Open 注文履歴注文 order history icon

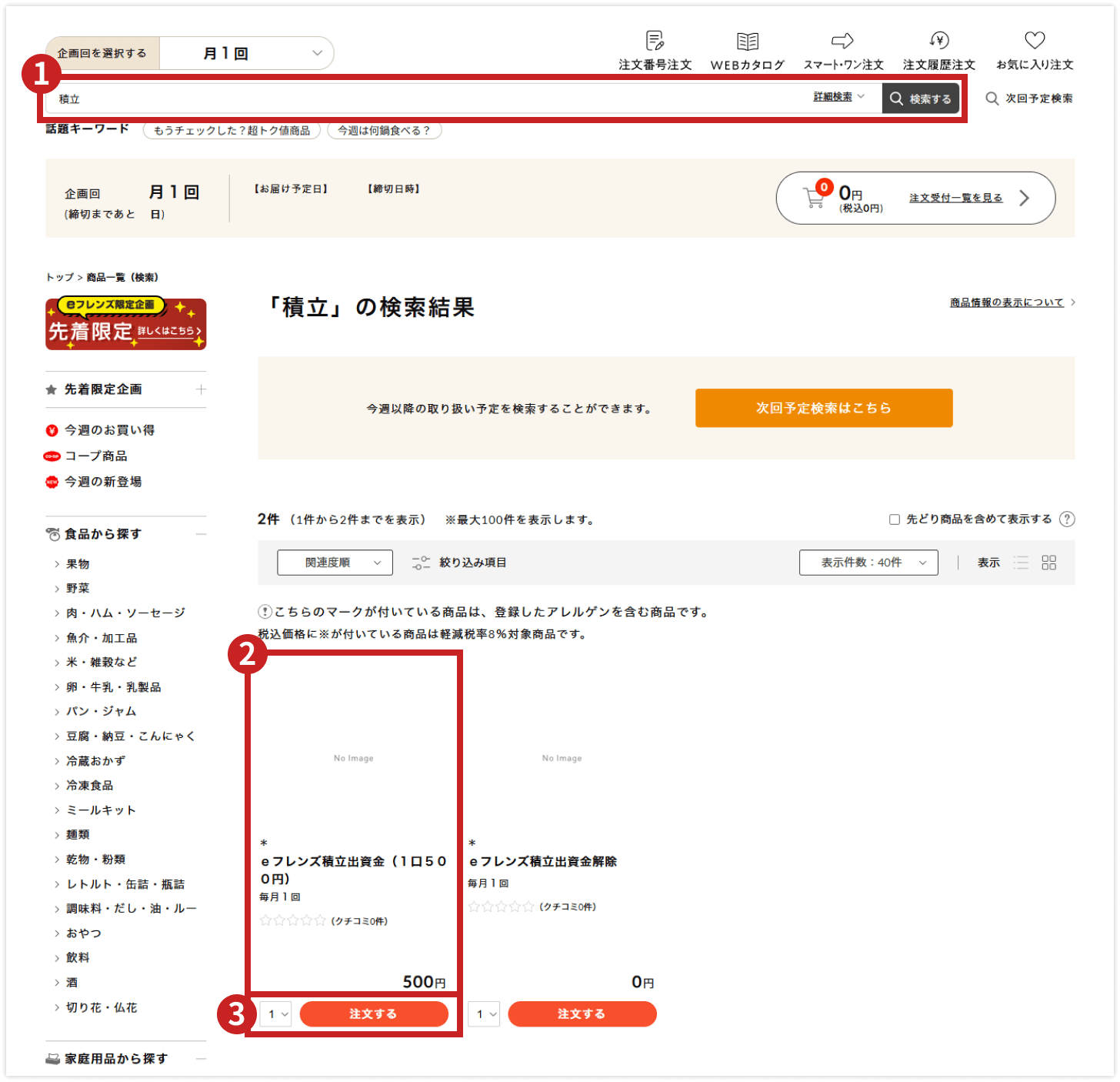[x=938, y=40]
